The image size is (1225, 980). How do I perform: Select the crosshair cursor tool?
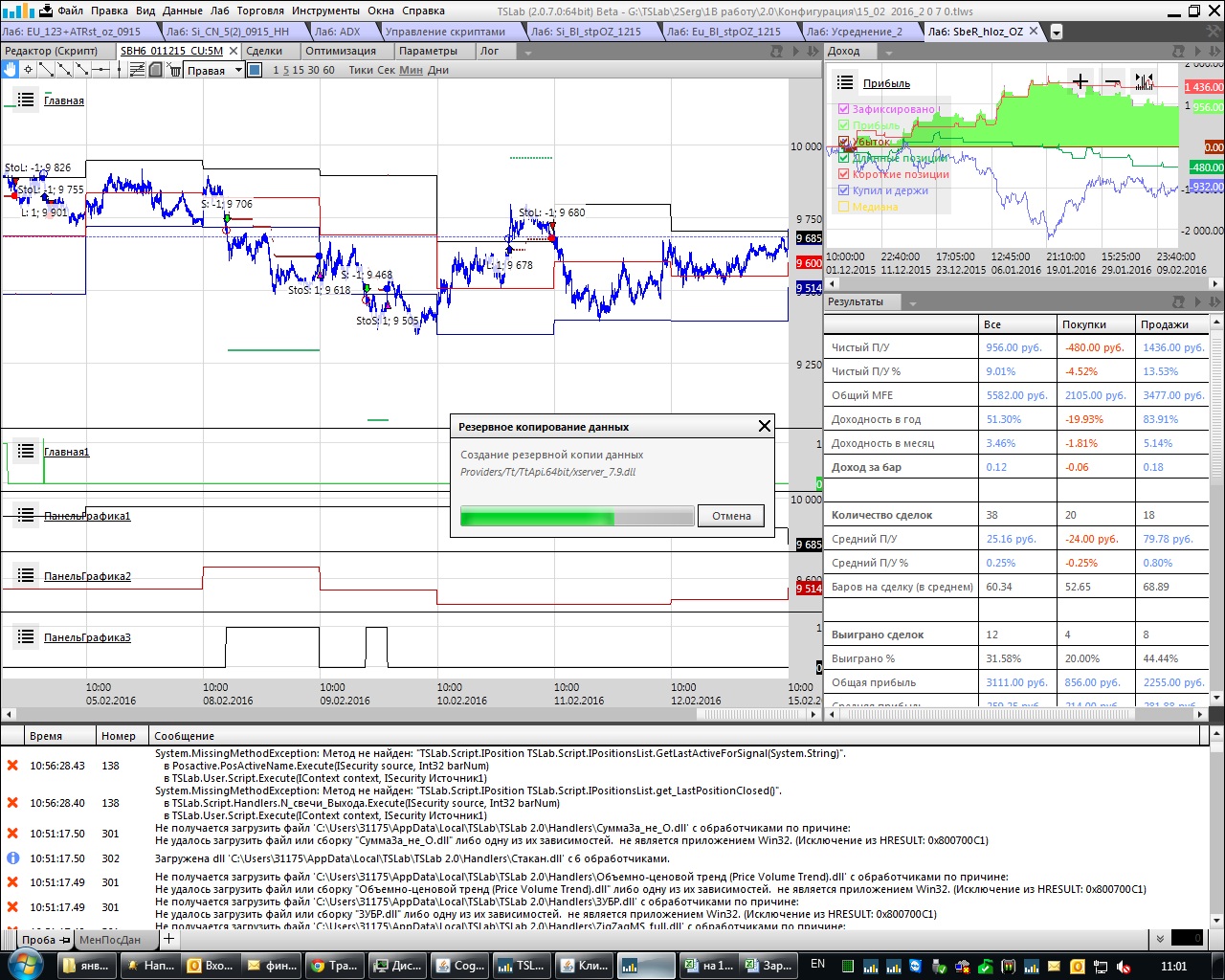point(29,70)
